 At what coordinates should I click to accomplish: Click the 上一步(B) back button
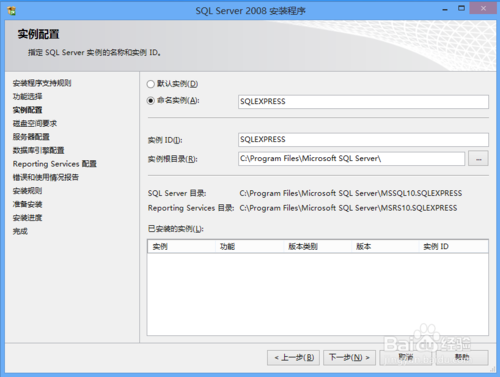294,358
